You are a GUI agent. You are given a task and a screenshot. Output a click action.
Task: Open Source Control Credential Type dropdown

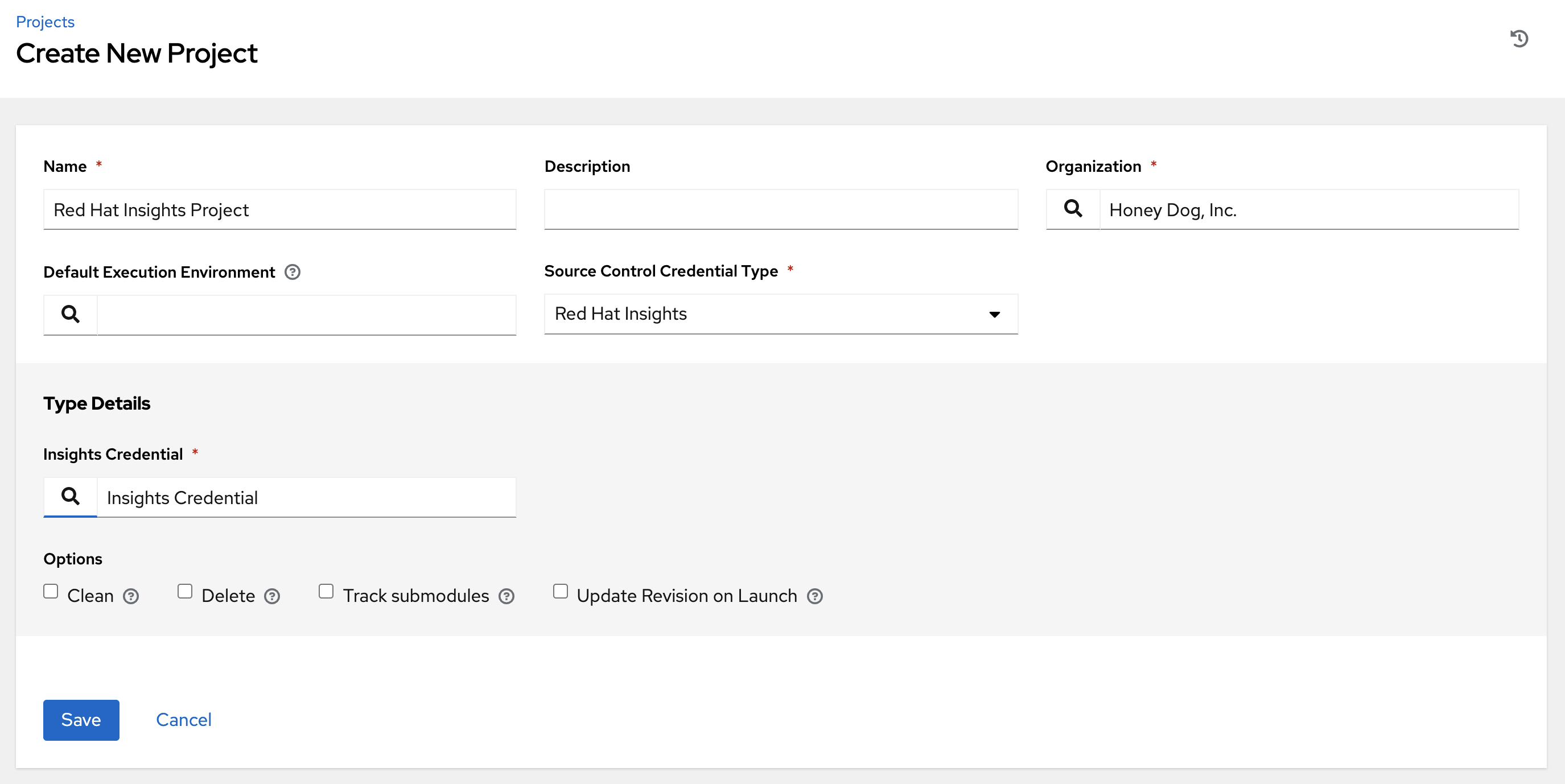click(x=781, y=314)
